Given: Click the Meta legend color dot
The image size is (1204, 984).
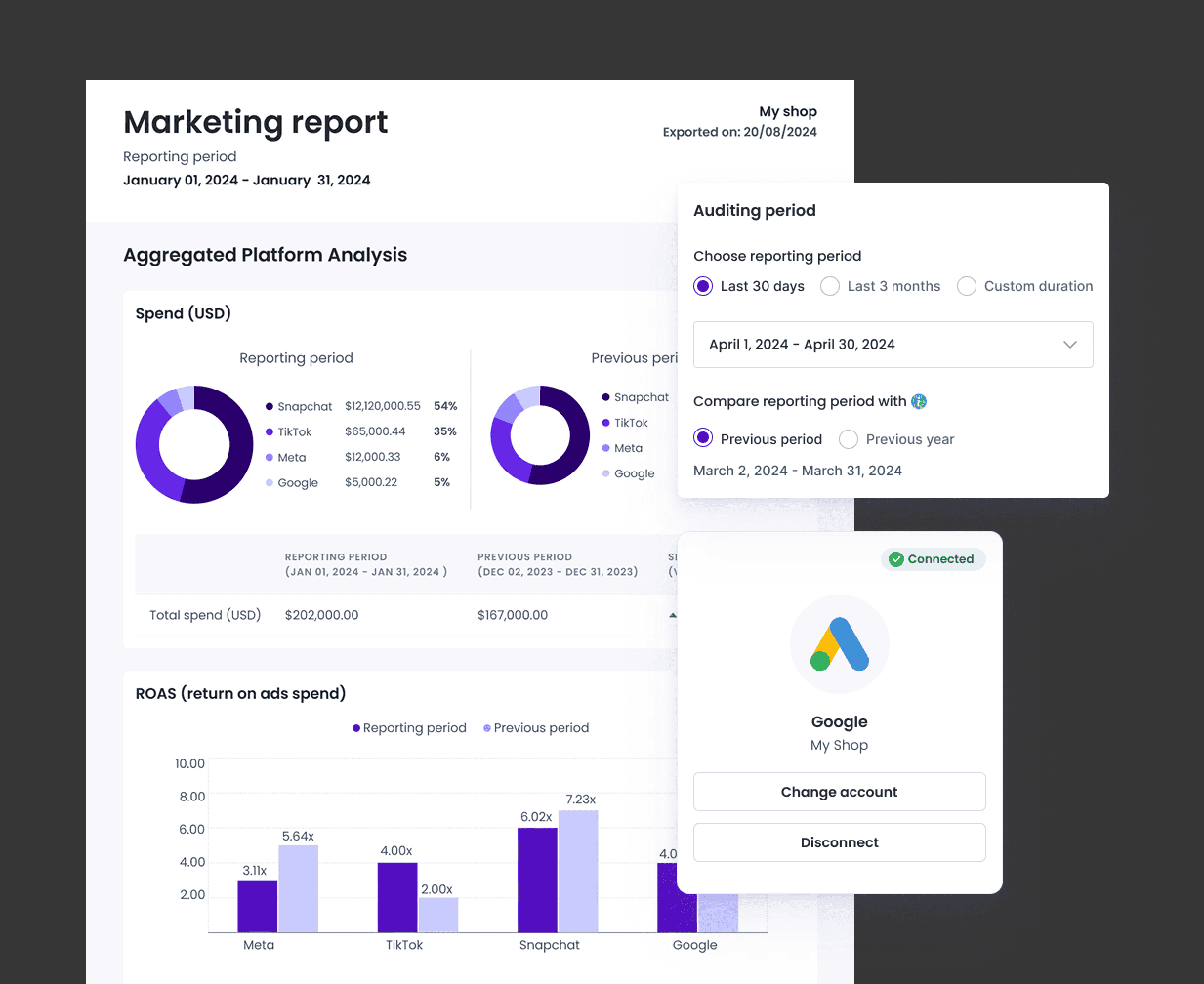Looking at the screenshot, I should coord(269,457).
